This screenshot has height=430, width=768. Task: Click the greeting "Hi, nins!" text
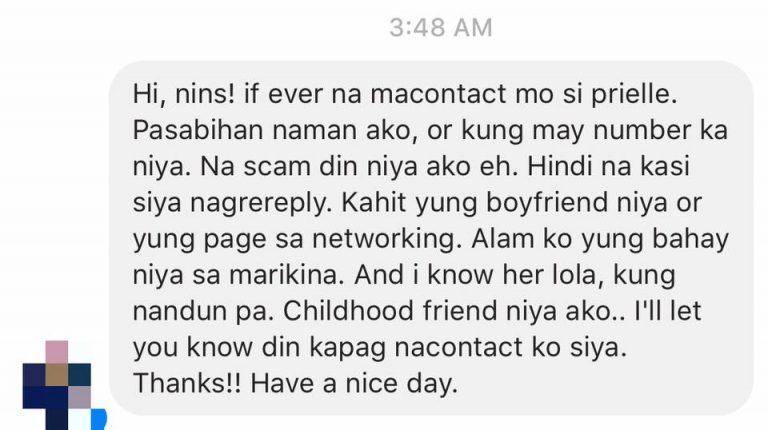click(184, 93)
